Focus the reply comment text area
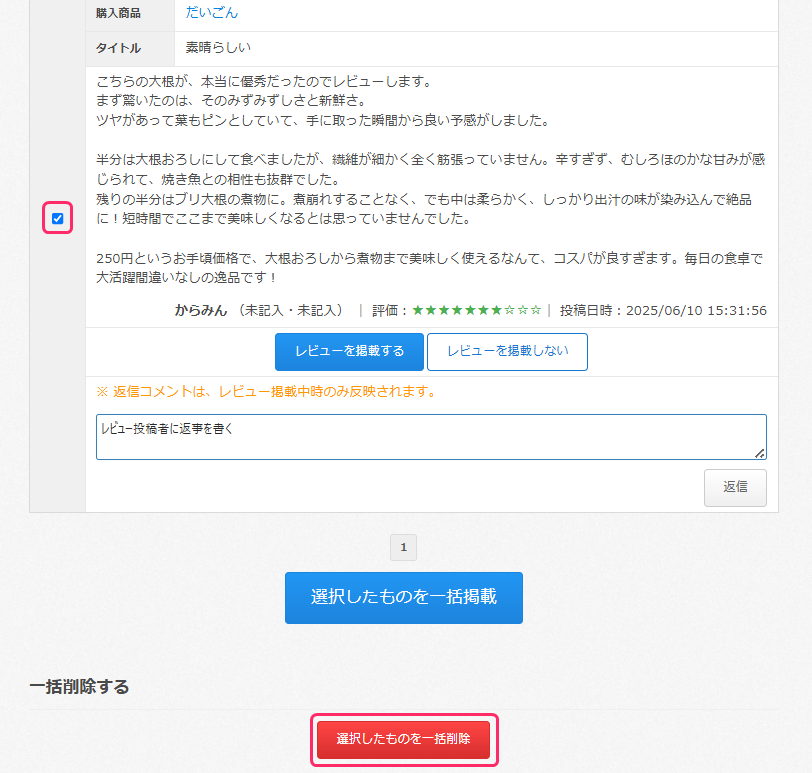This screenshot has height=773, width=812. (430, 437)
